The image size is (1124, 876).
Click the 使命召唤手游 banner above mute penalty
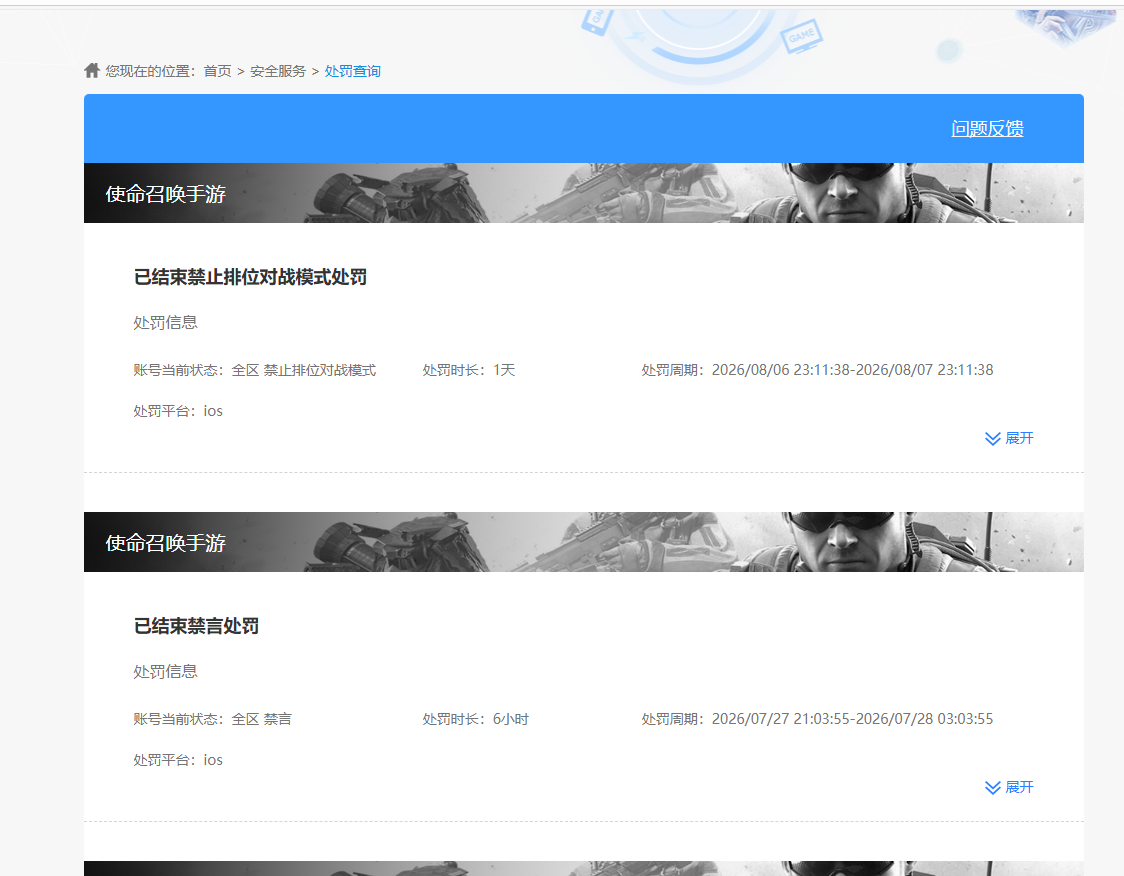click(x=584, y=542)
